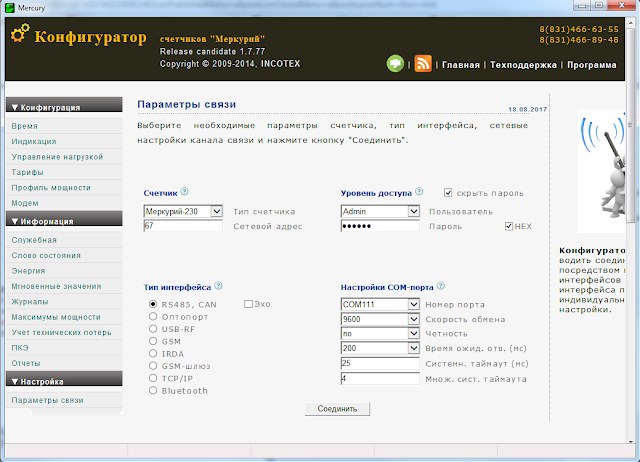Image resolution: width=640 pixels, height=462 pixels.
Task: Select the GSM-шлюз radio button
Action: pyautogui.click(x=153, y=365)
